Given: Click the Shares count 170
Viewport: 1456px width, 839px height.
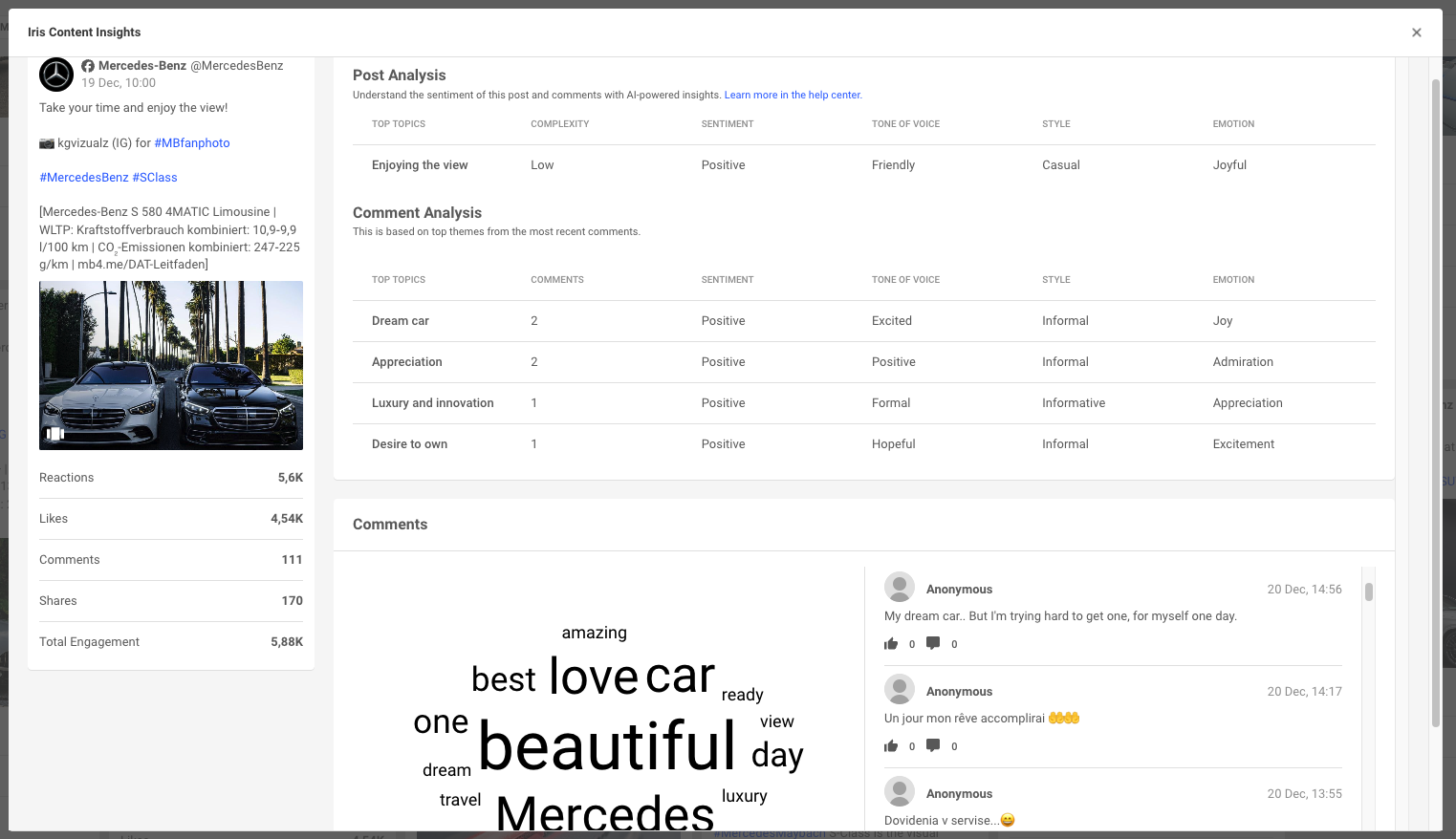Looking at the screenshot, I should coord(293,601).
